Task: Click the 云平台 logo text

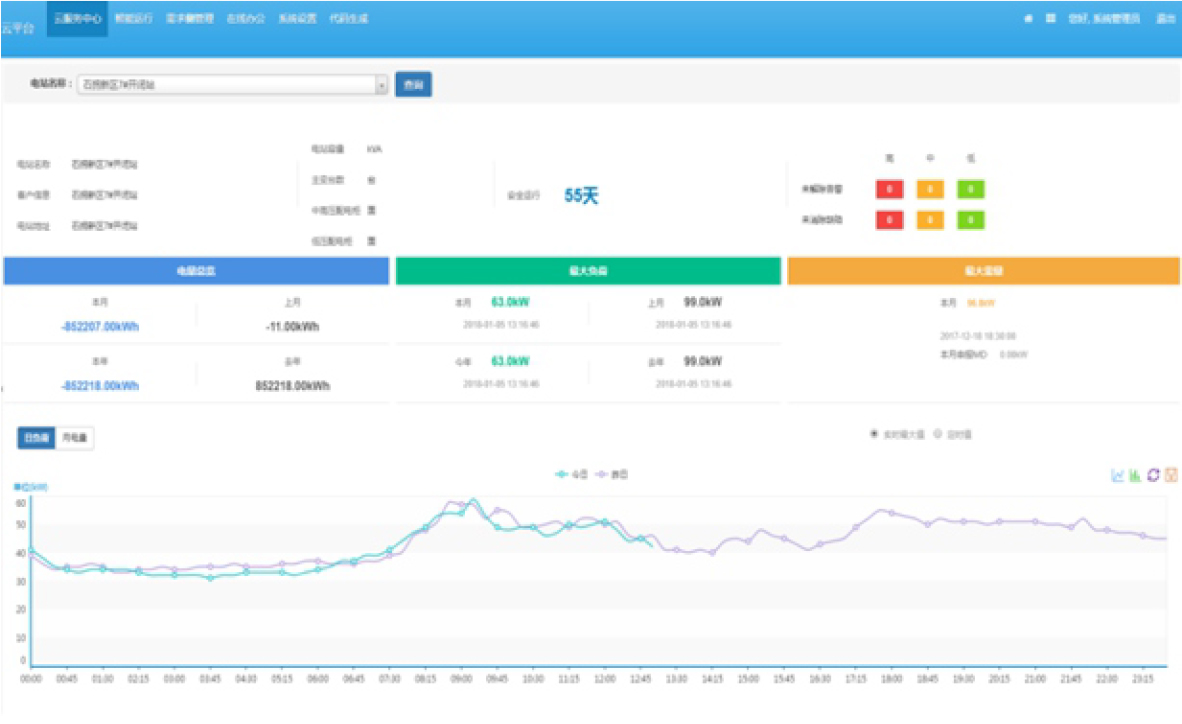Action: pos(18,28)
